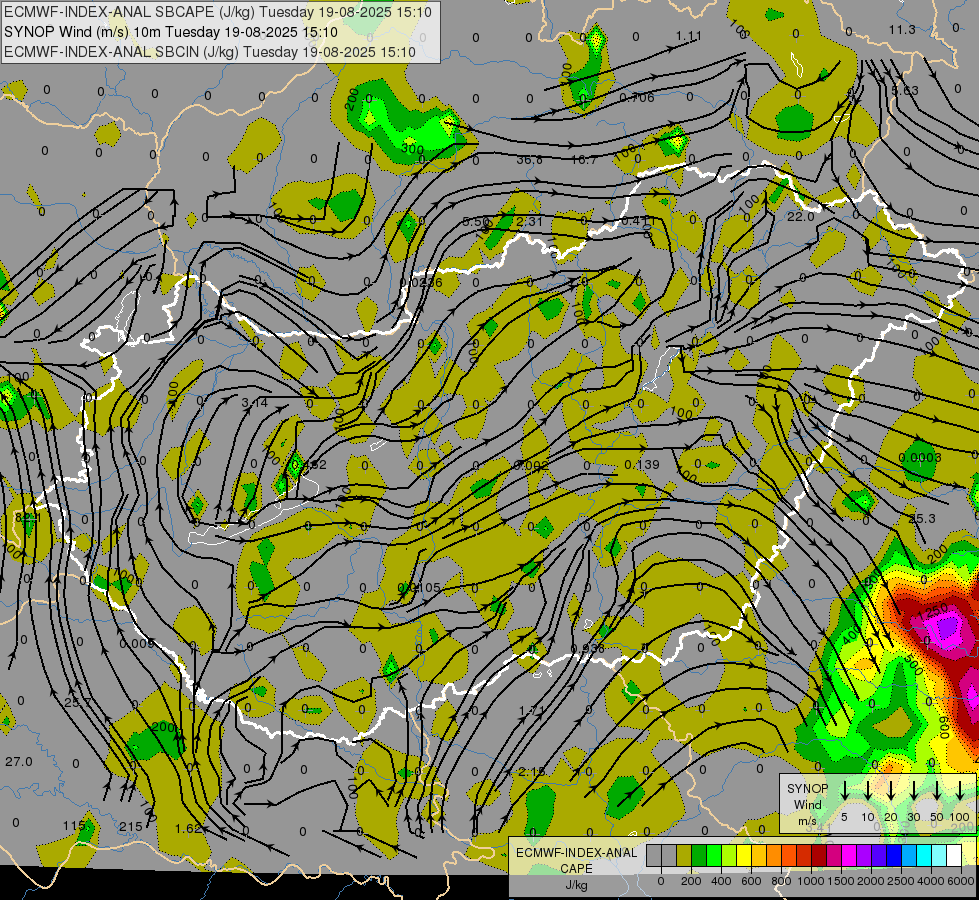
Task: Pick the olive swatch in the CAPE legend
Action: [684, 856]
